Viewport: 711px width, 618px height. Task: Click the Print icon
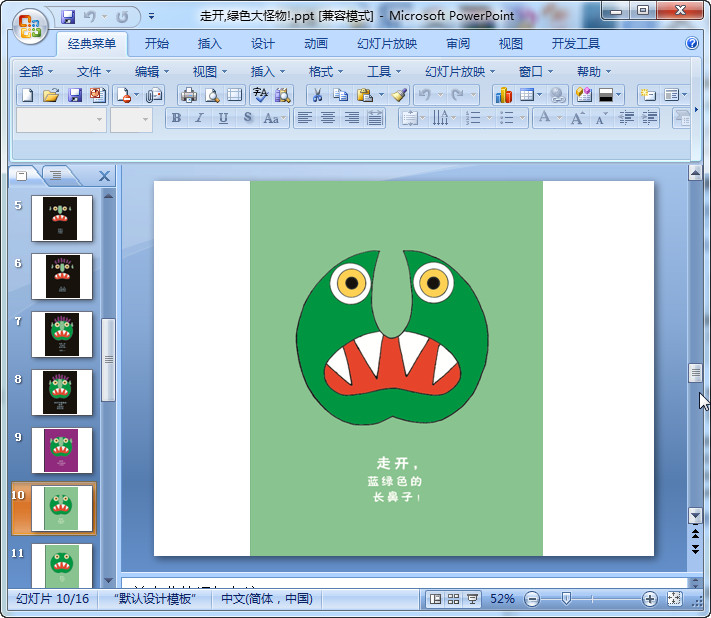(x=188, y=95)
